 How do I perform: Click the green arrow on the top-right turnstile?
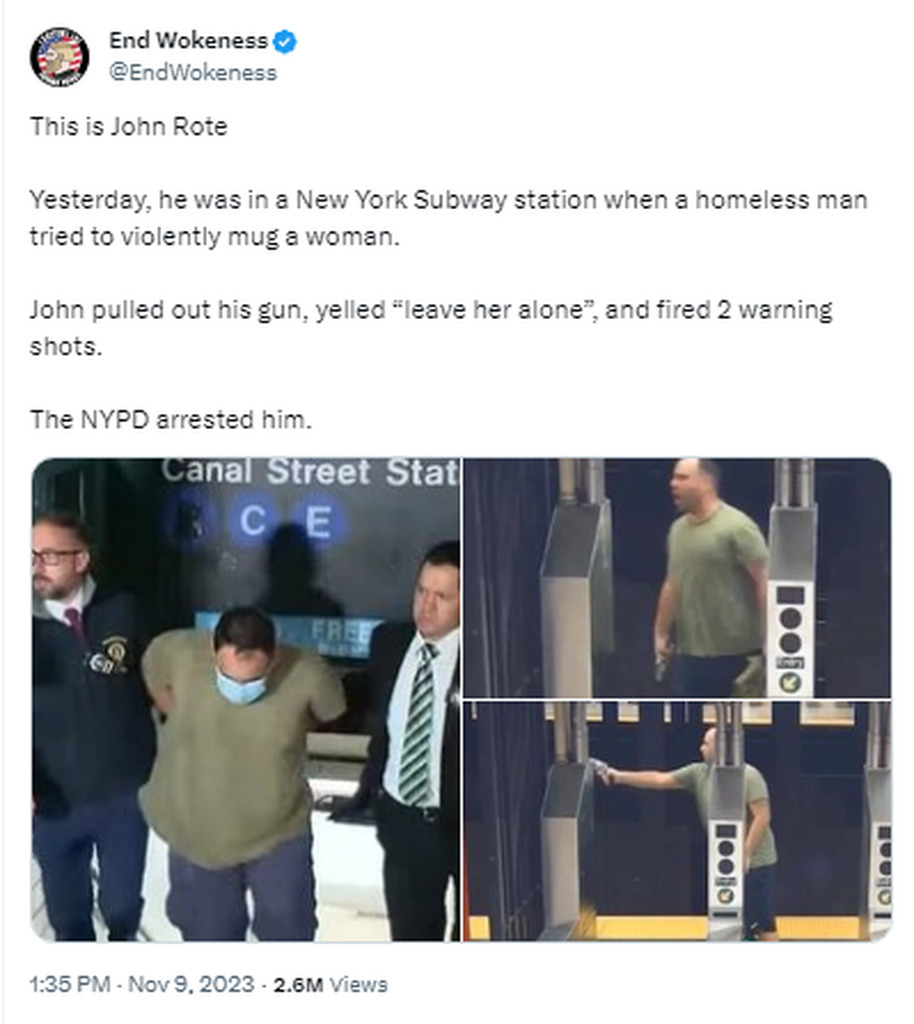pos(790,682)
